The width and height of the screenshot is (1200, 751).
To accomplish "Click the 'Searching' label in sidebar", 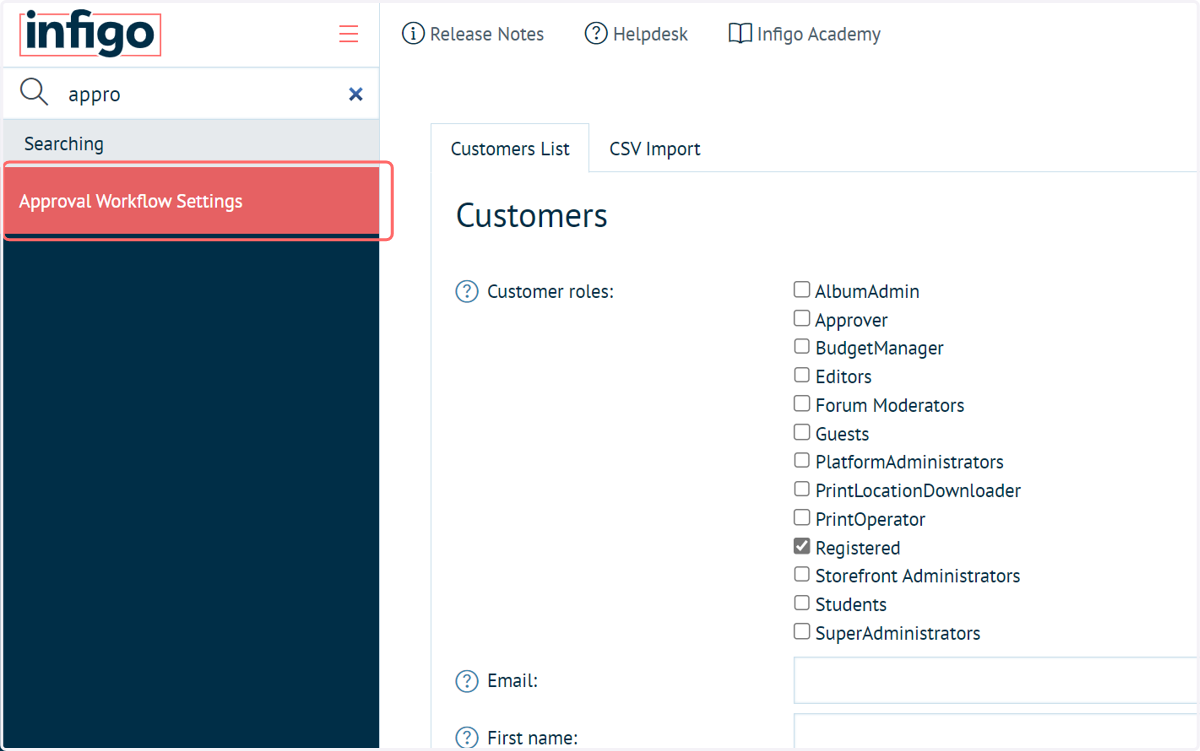I will tap(64, 144).
